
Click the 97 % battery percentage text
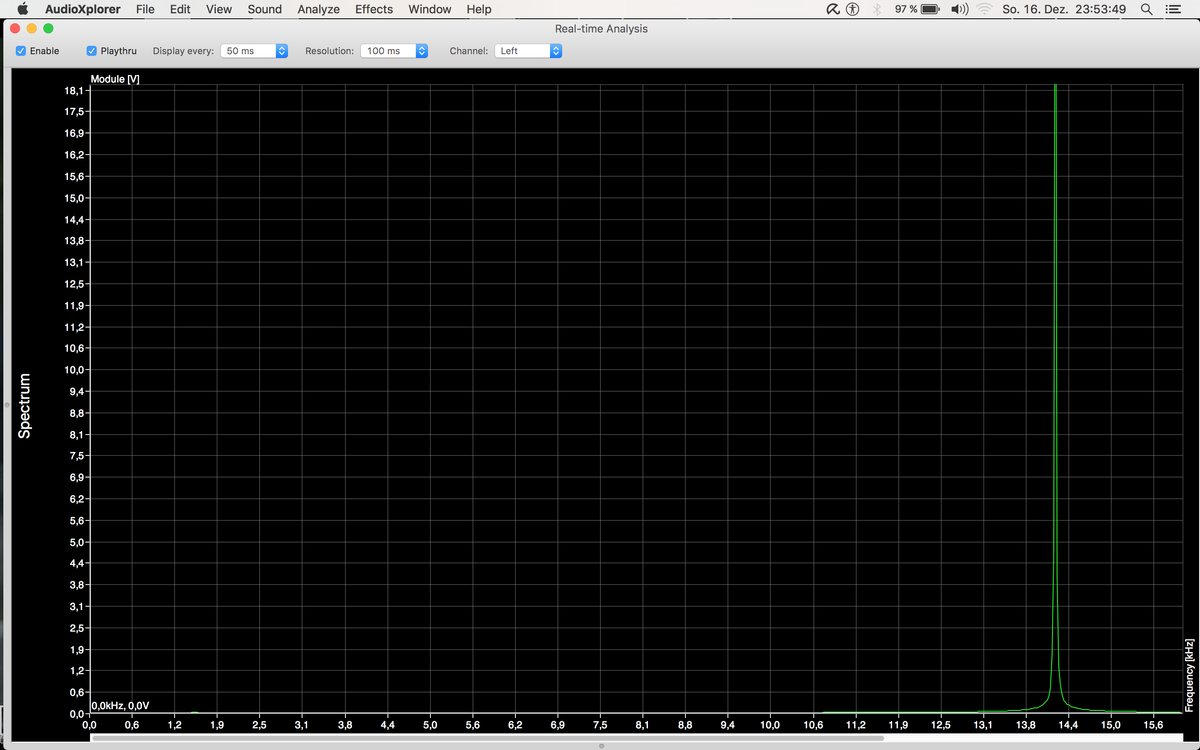(906, 9)
